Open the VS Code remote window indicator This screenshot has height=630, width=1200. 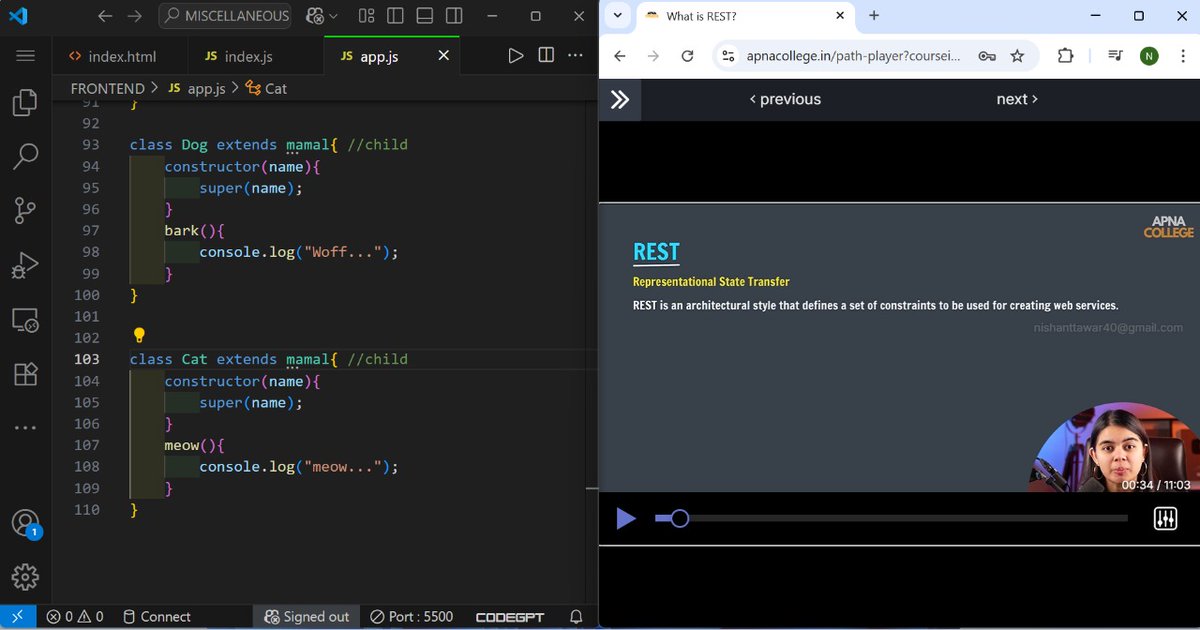point(18,617)
